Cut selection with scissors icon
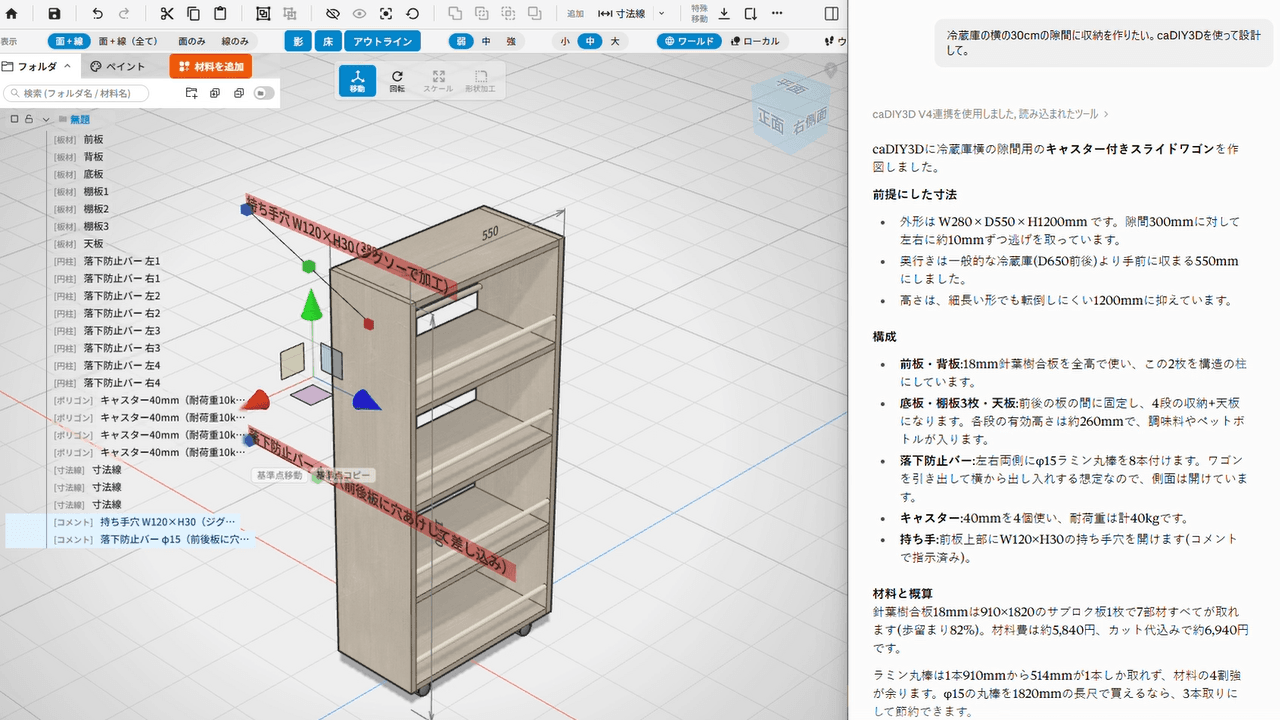This screenshot has height=720, width=1280. 166,14
